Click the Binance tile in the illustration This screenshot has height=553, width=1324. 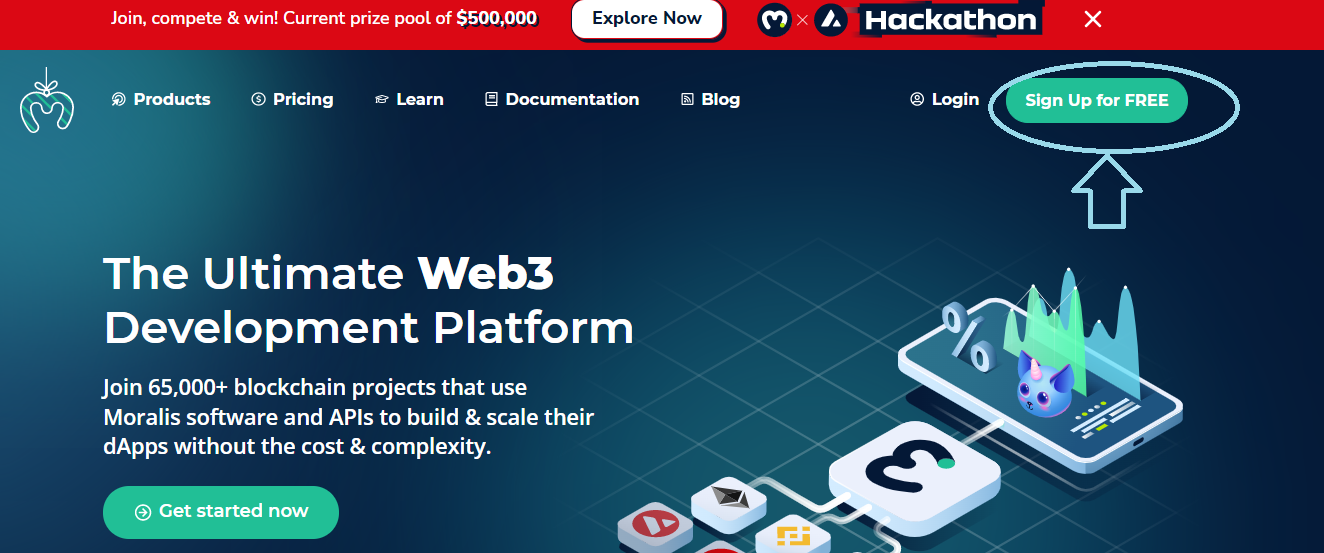[x=792, y=535]
